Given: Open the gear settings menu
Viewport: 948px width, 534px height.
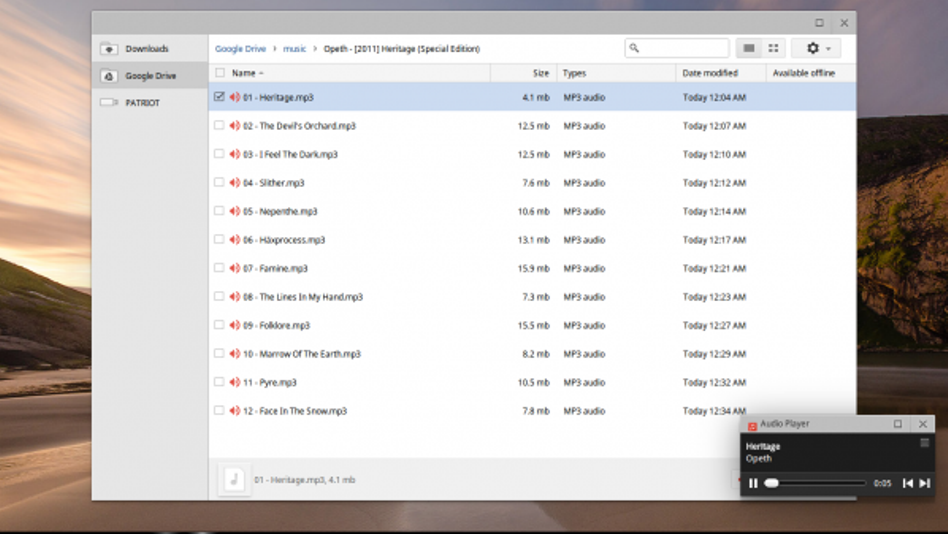Looking at the screenshot, I should pos(816,48).
